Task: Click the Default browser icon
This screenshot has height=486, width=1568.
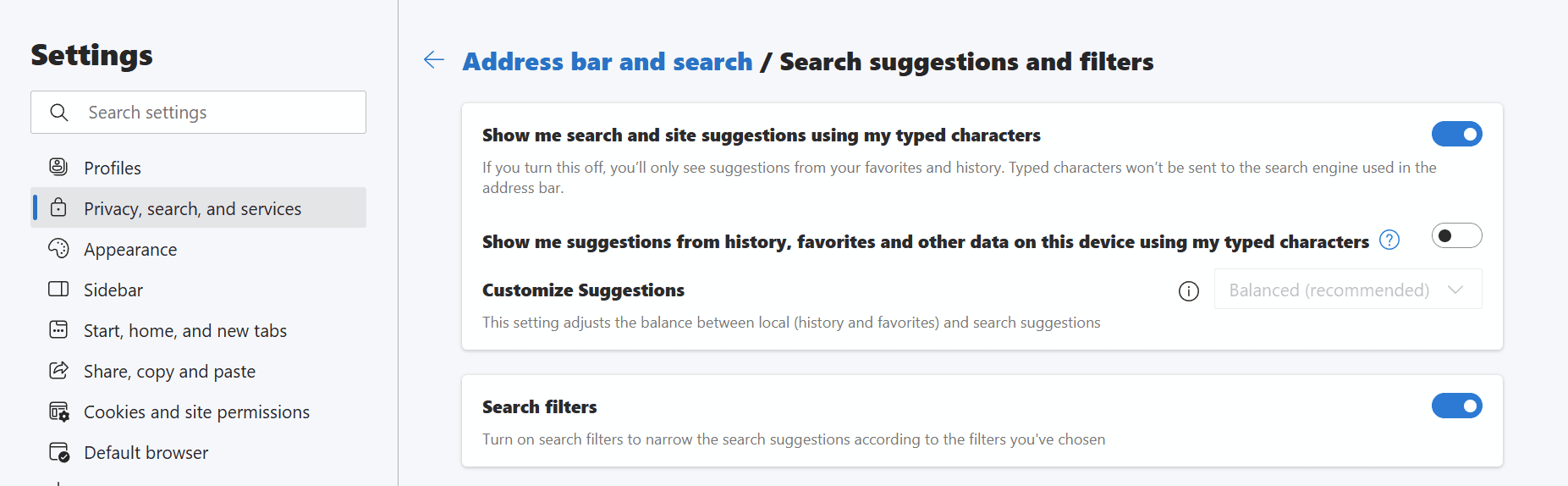Action: [x=58, y=451]
